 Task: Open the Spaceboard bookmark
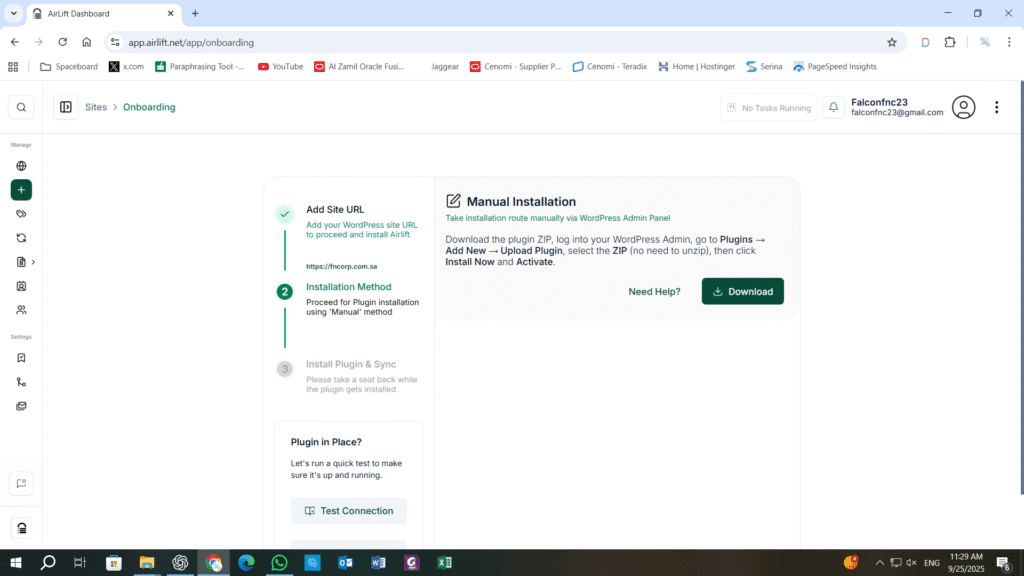pos(69,67)
